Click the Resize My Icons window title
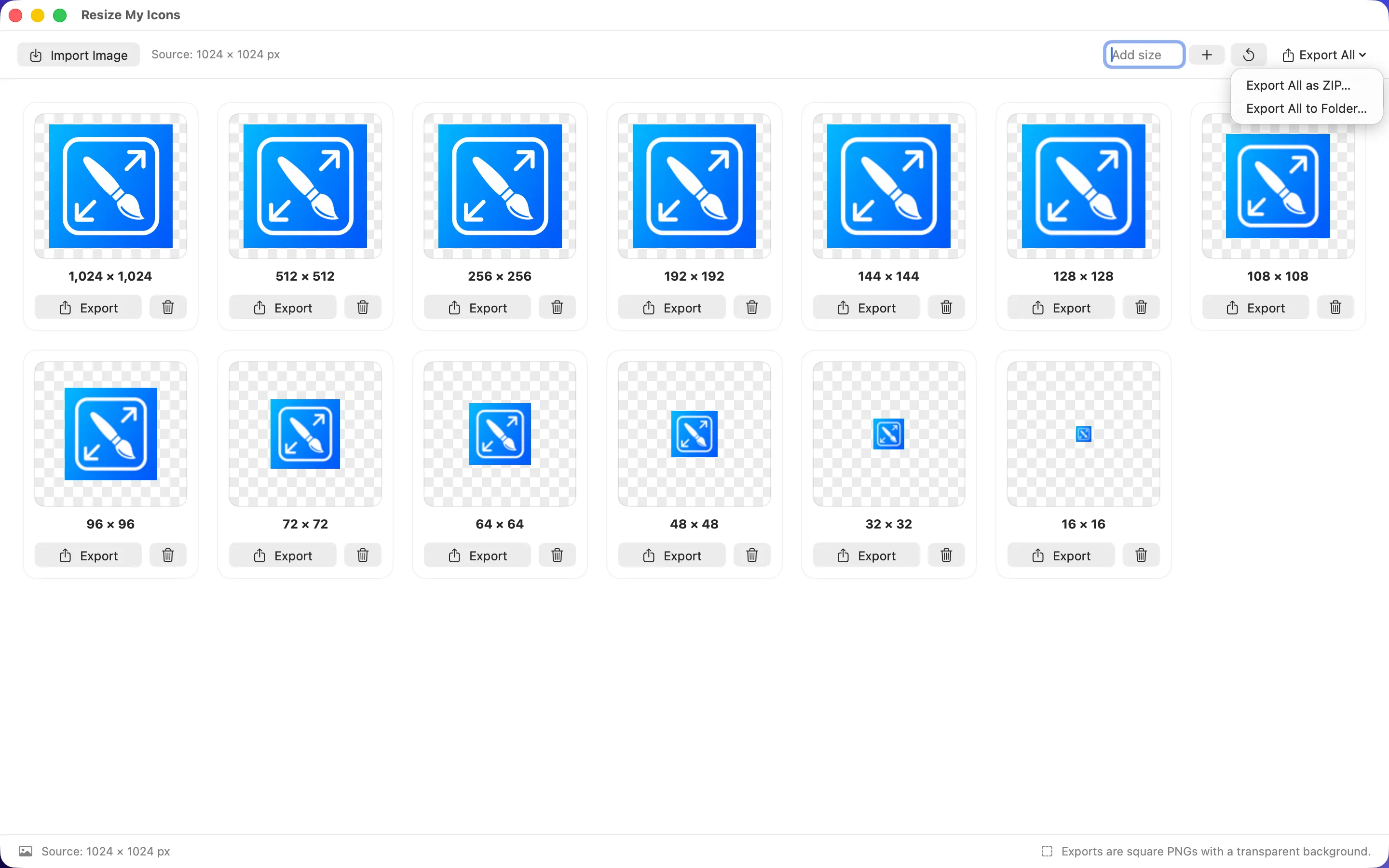The width and height of the screenshot is (1389, 868). tap(130, 15)
